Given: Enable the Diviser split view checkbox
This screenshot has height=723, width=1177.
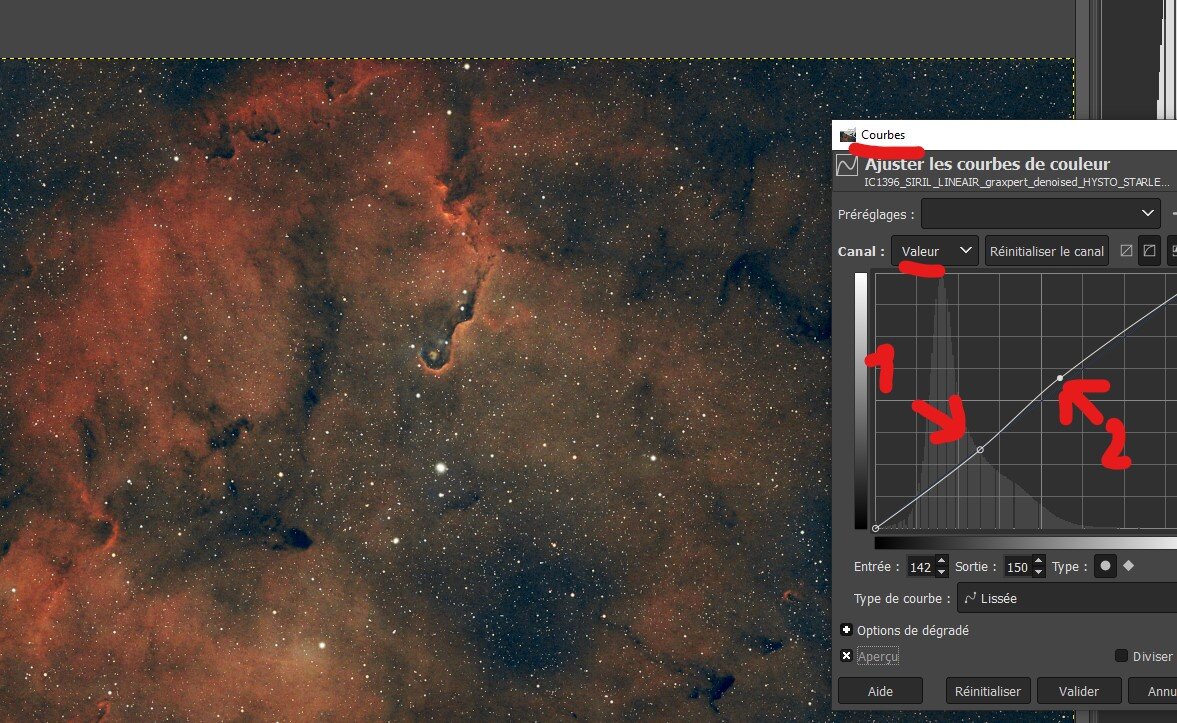Looking at the screenshot, I should (x=1121, y=655).
